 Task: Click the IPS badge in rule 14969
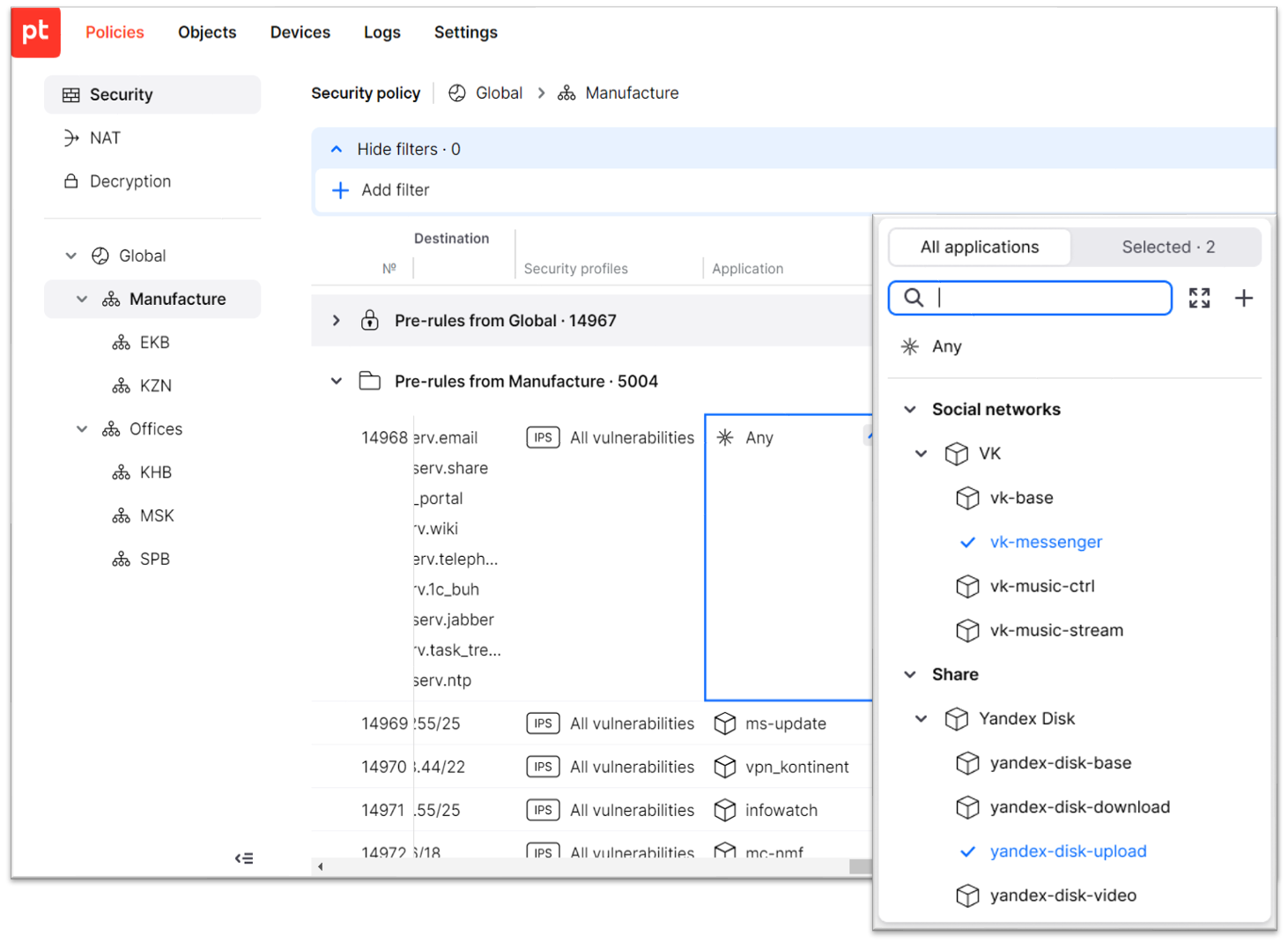click(x=543, y=724)
